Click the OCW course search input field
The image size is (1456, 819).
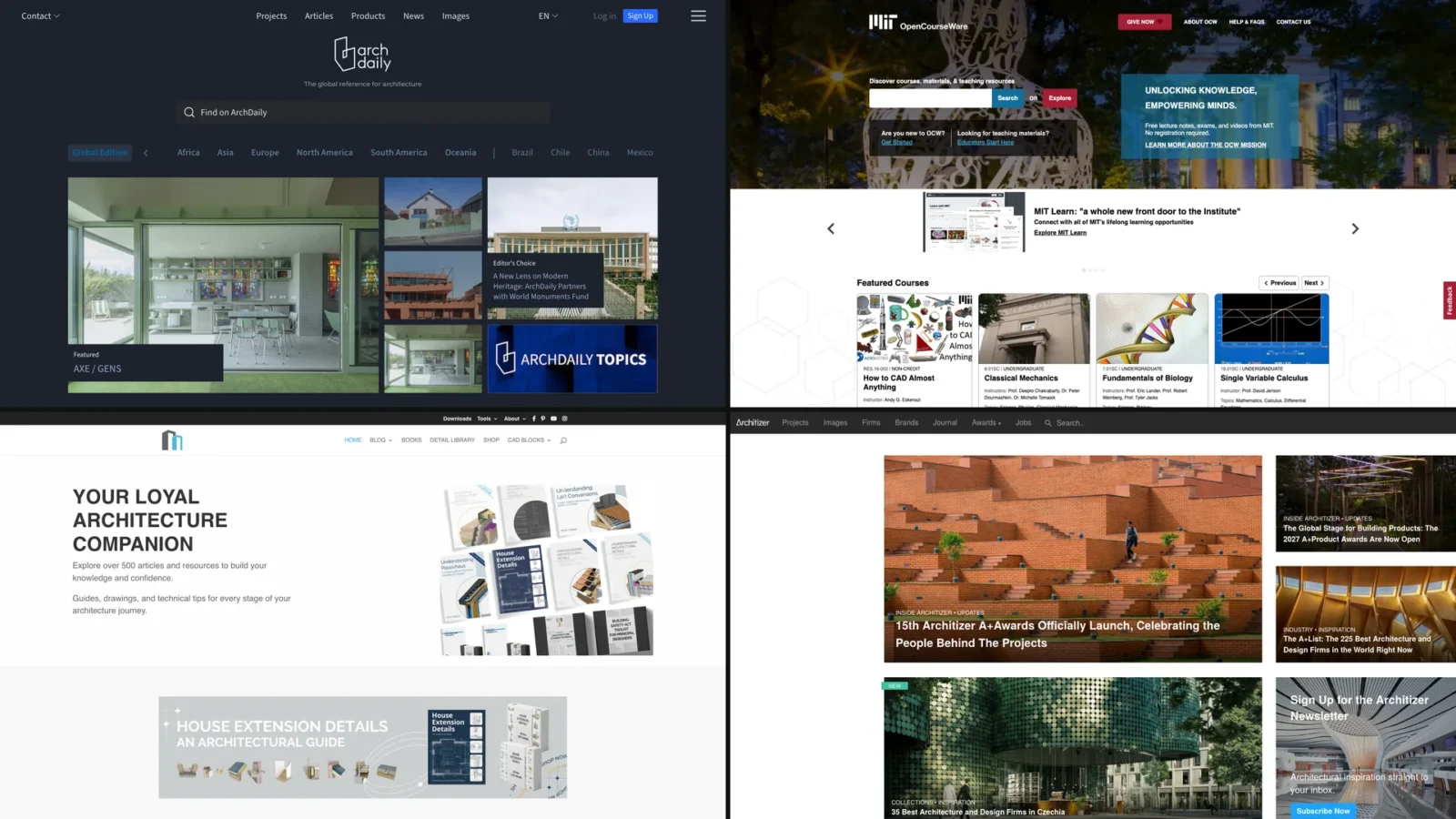tap(930, 98)
